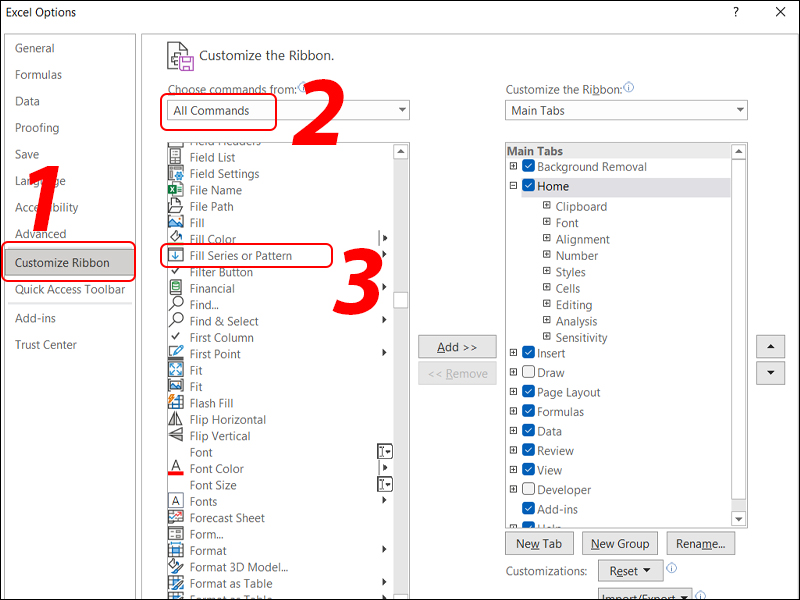Click the New Tab button
Screen dimensions: 800x600
[x=539, y=543]
